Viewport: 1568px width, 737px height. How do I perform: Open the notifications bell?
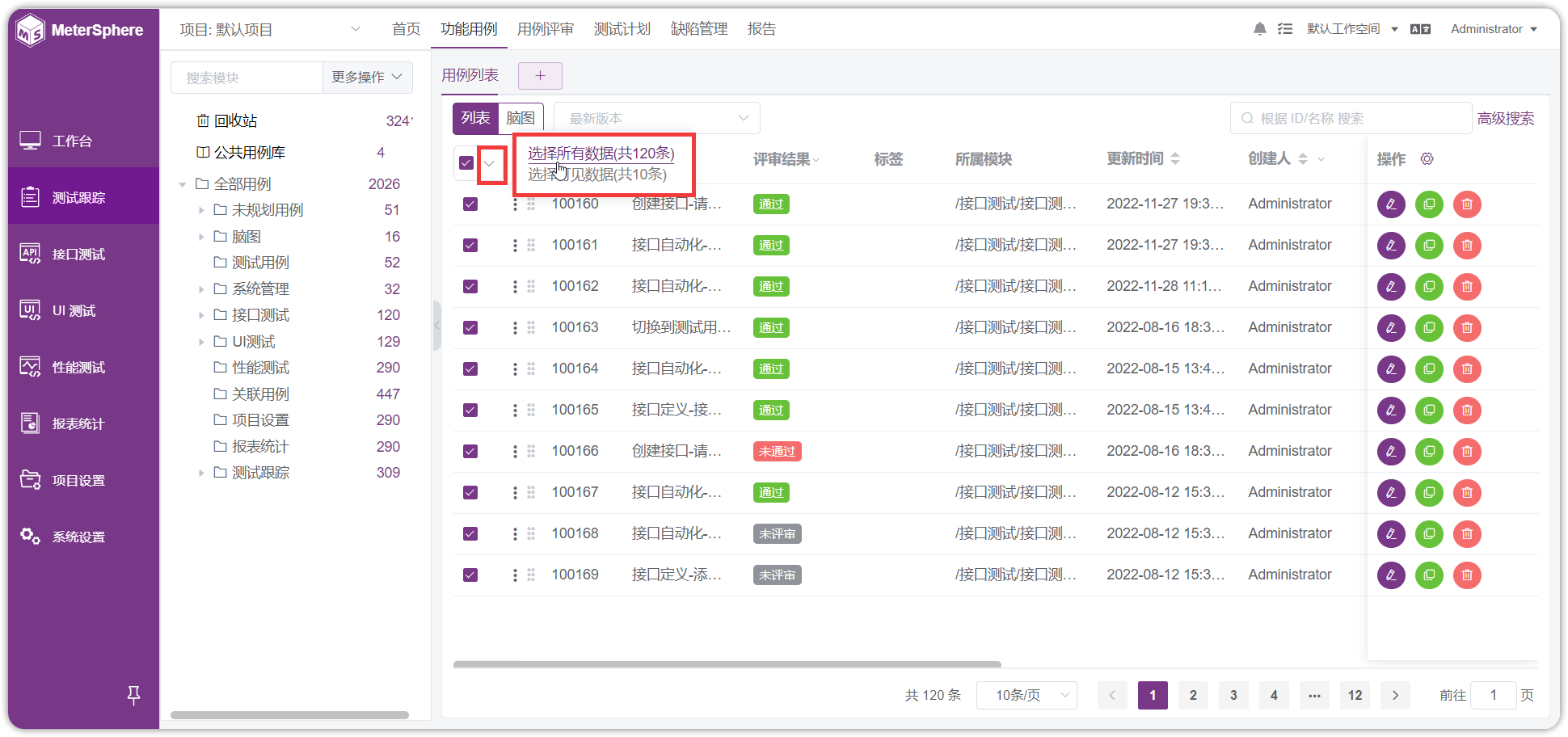(x=1259, y=29)
